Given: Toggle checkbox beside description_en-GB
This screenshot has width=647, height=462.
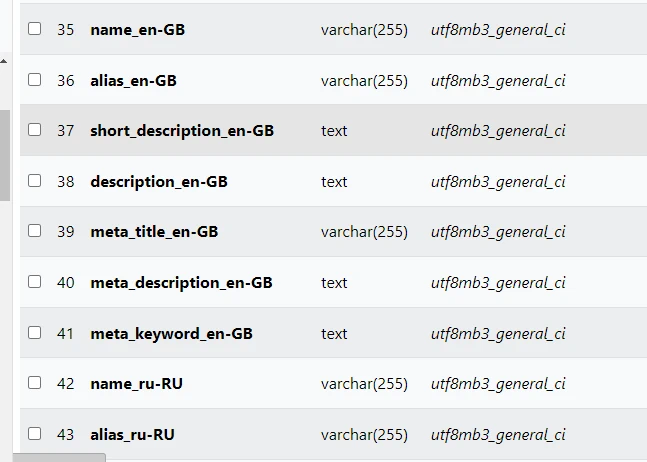Looking at the screenshot, I should tap(35, 181).
